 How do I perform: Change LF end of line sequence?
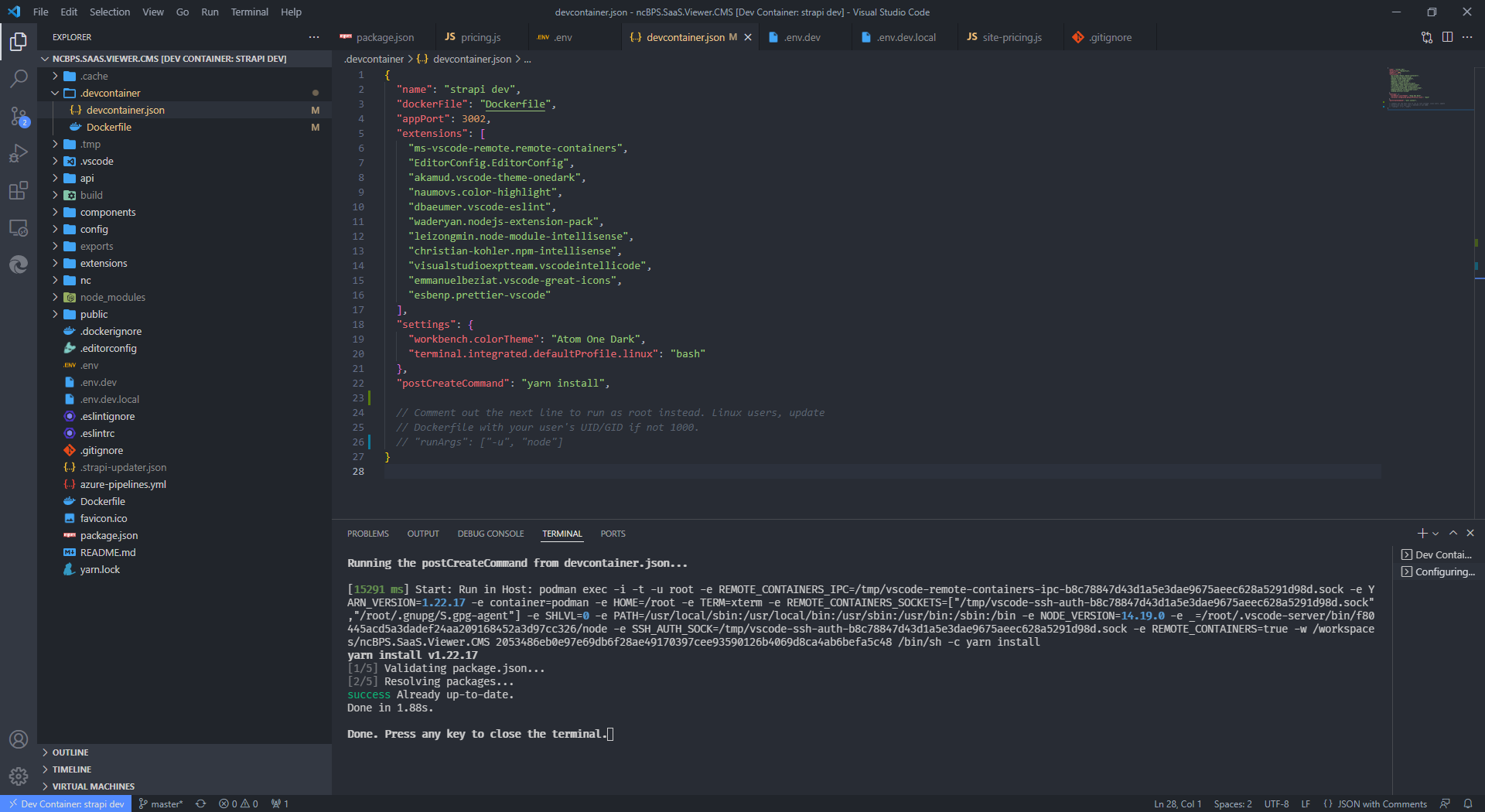coord(1306,804)
